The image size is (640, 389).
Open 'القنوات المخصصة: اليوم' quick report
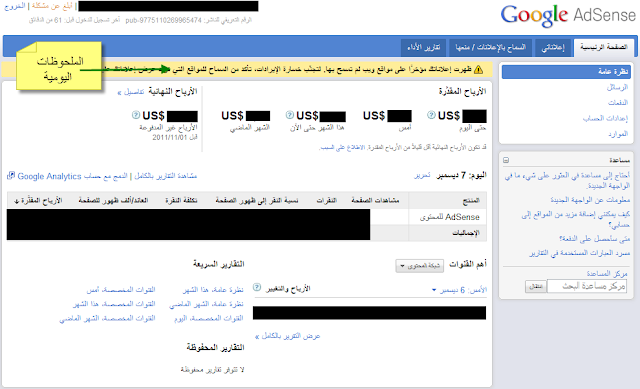pos(209,318)
